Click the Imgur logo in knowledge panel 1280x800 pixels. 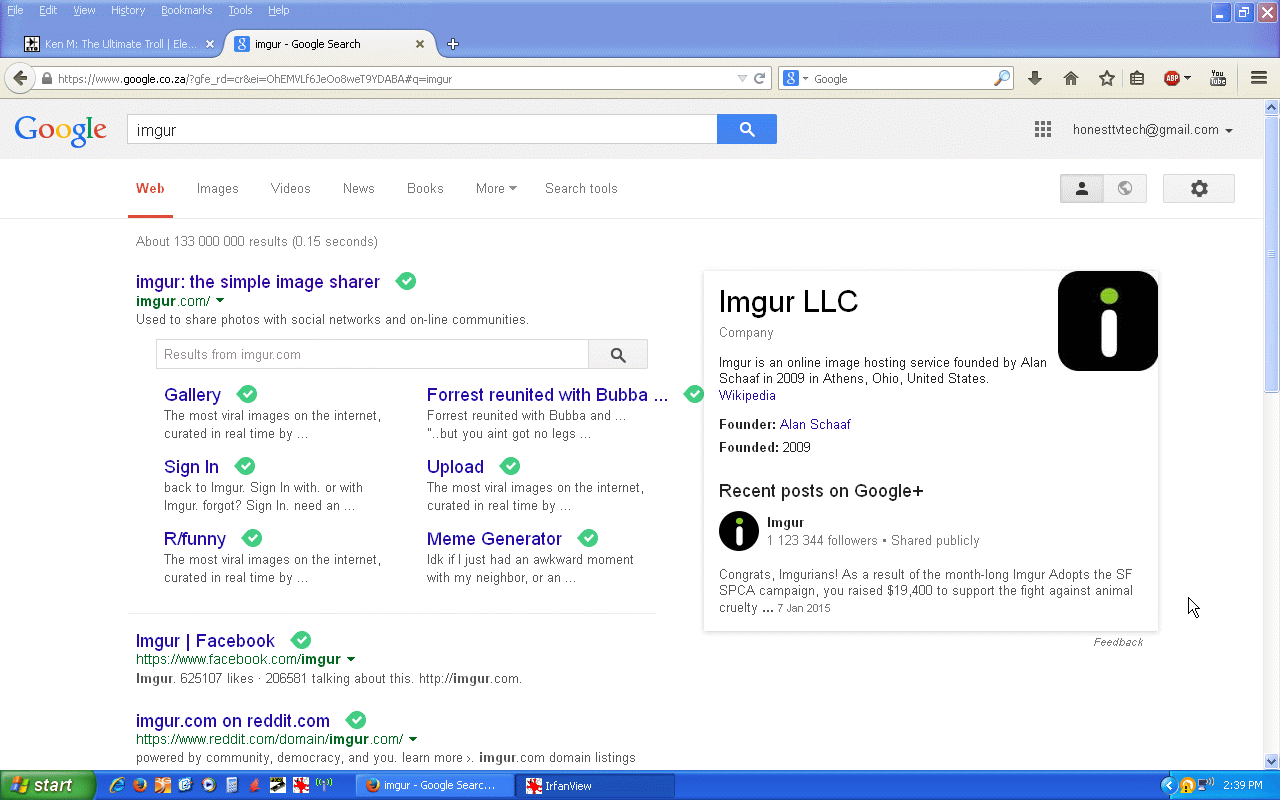1108,321
